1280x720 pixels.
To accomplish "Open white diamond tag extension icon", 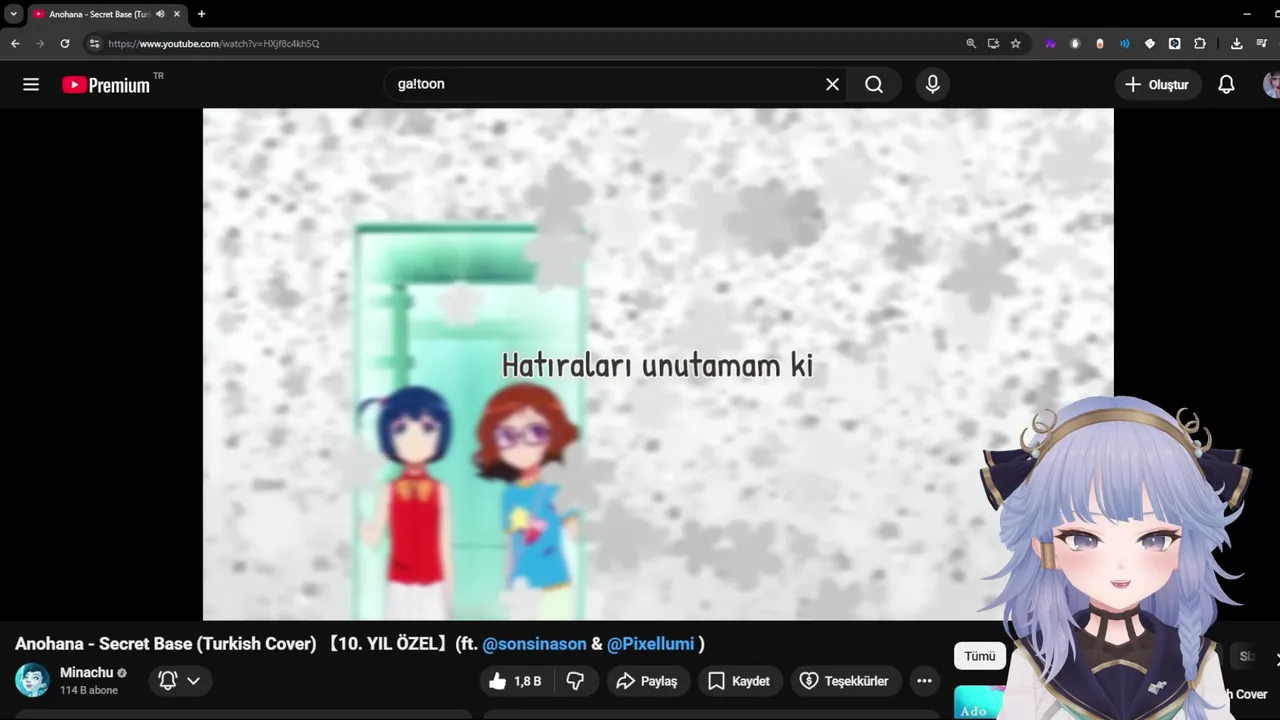I will point(1150,44).
